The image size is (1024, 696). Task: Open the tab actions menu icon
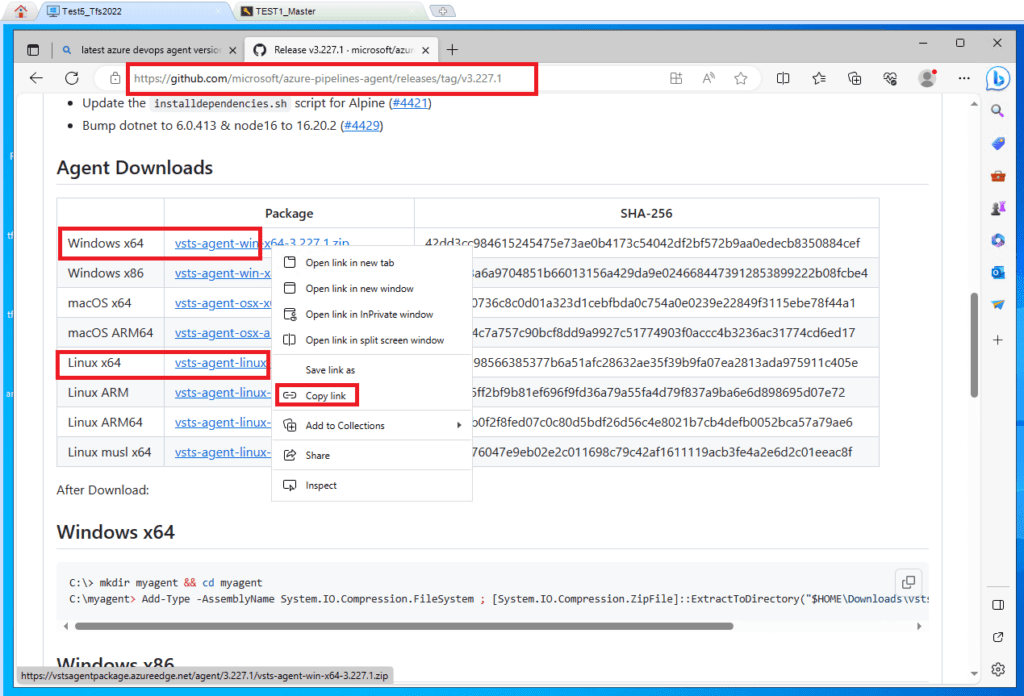tap(33, 50)
